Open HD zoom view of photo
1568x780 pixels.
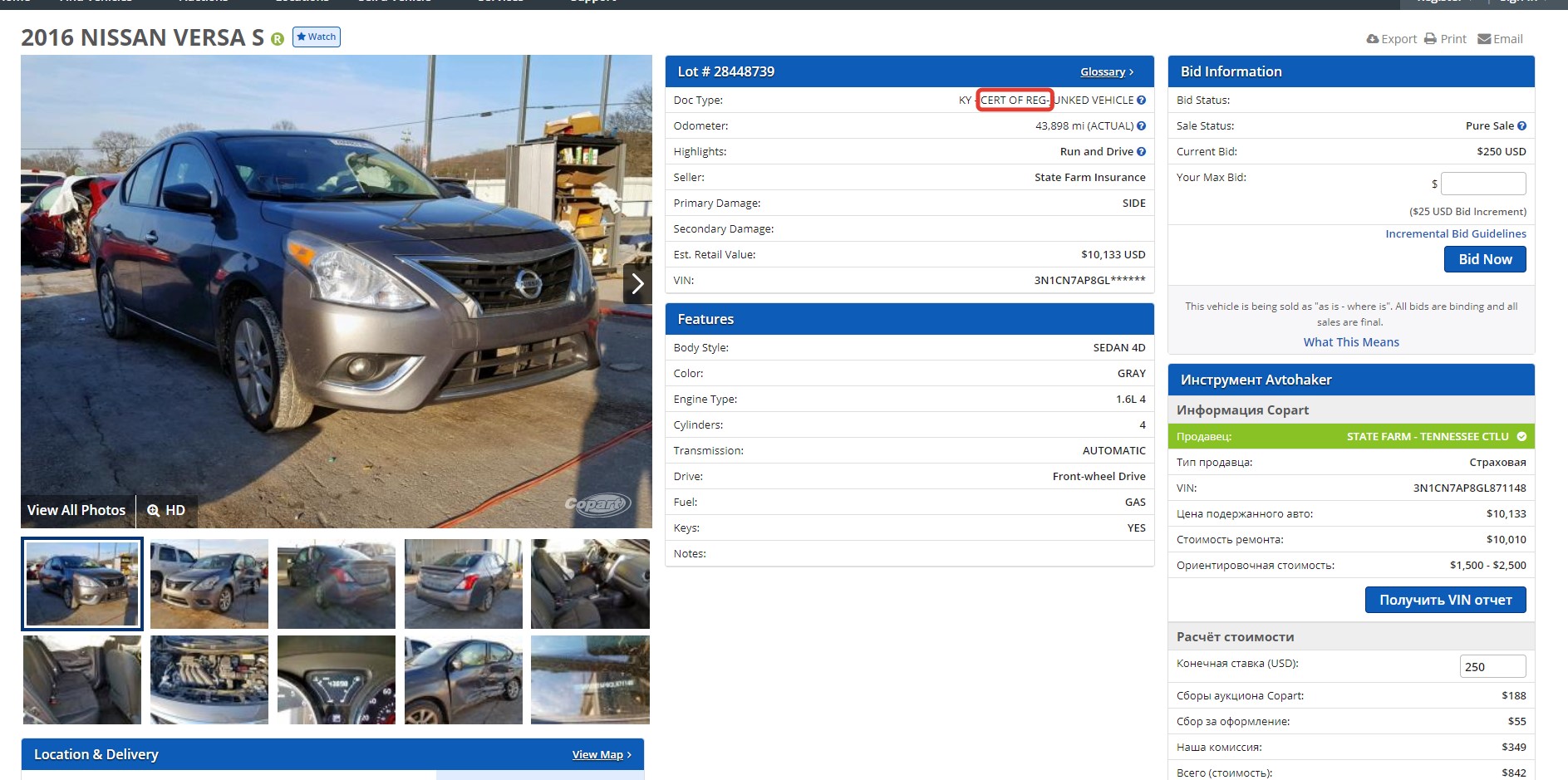[166, 510]
